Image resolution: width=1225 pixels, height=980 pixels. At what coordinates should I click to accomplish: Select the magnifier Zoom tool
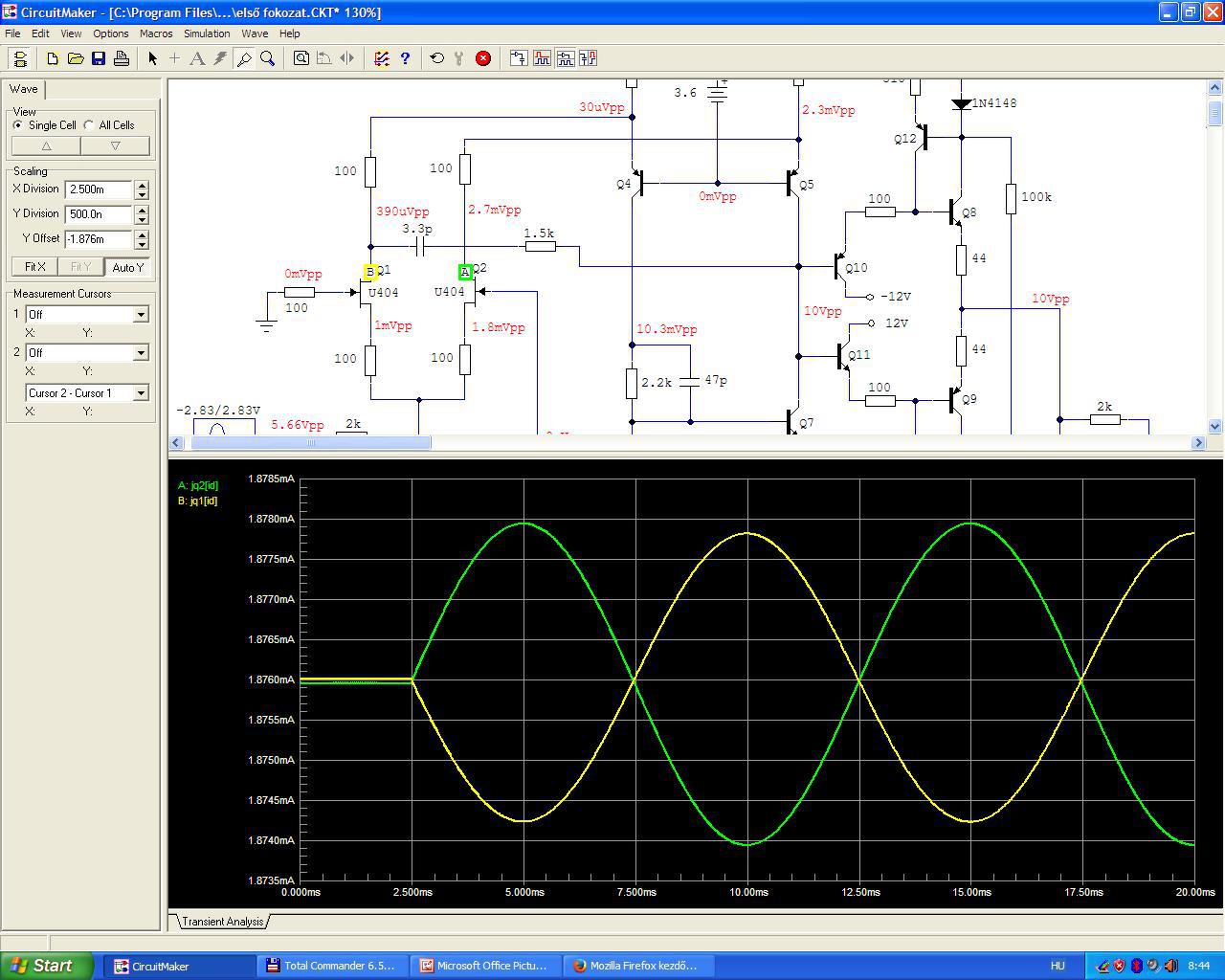tap(268, 58)
